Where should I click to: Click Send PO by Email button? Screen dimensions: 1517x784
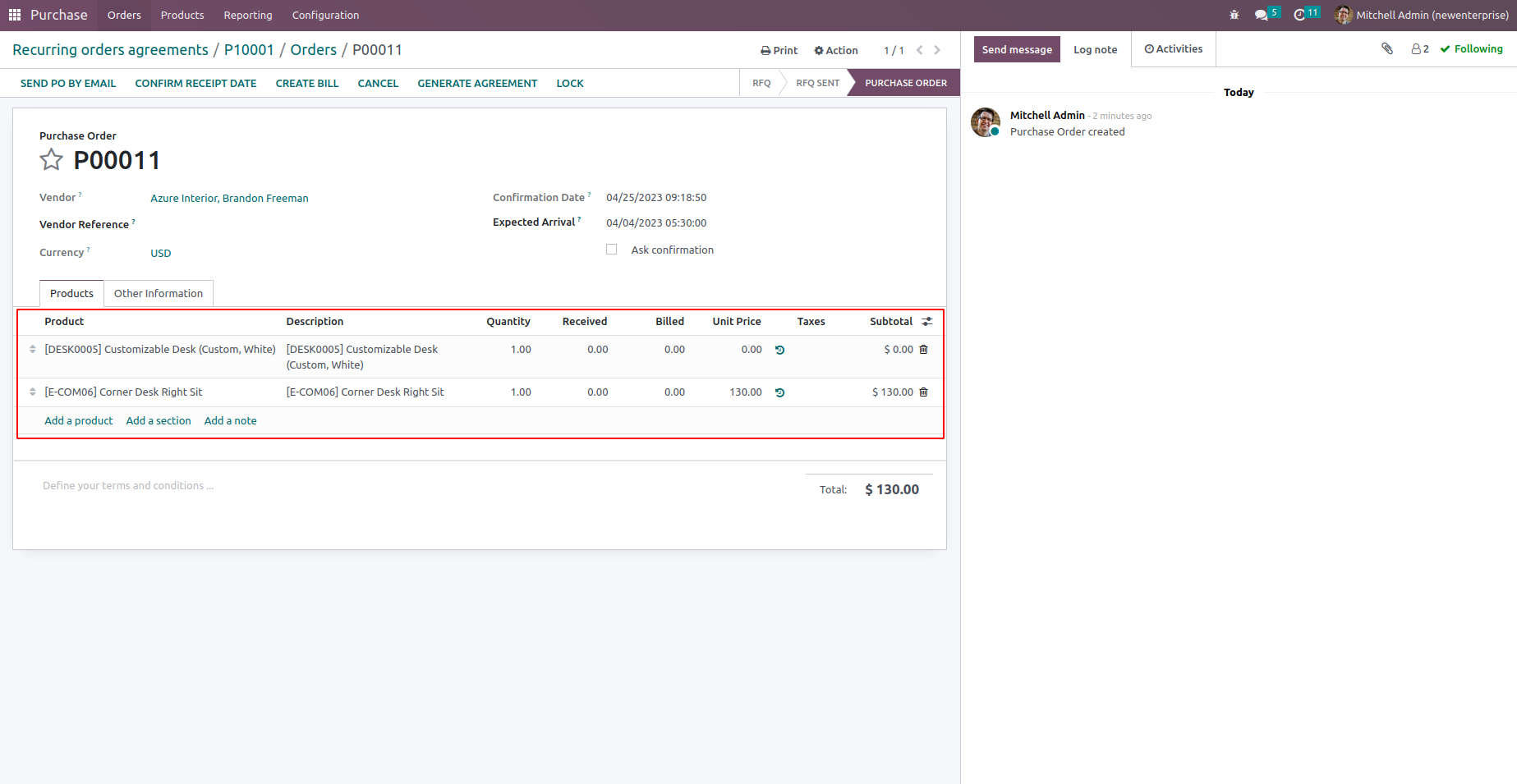68,83
